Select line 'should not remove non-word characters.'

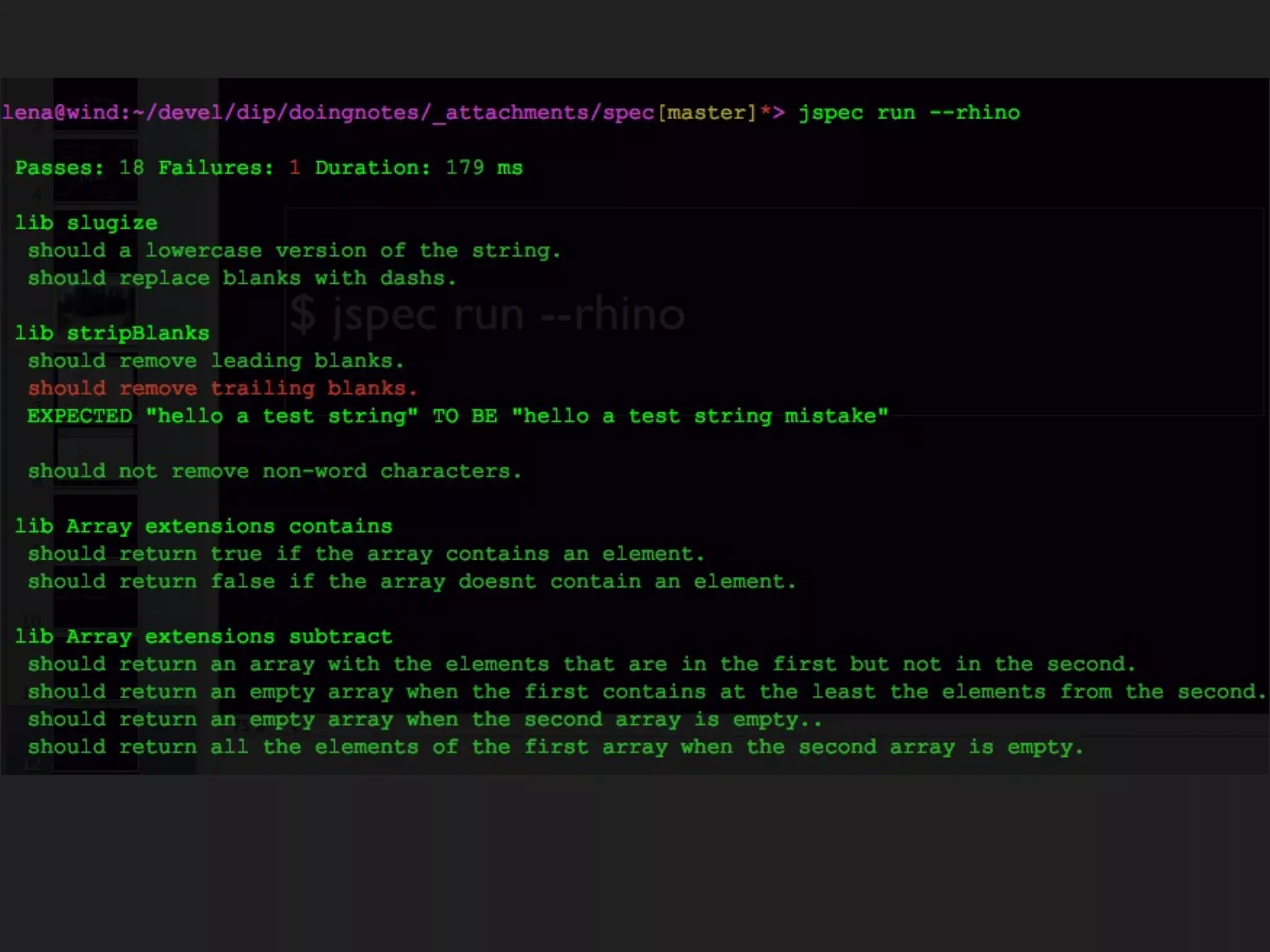tap(275, 471)
